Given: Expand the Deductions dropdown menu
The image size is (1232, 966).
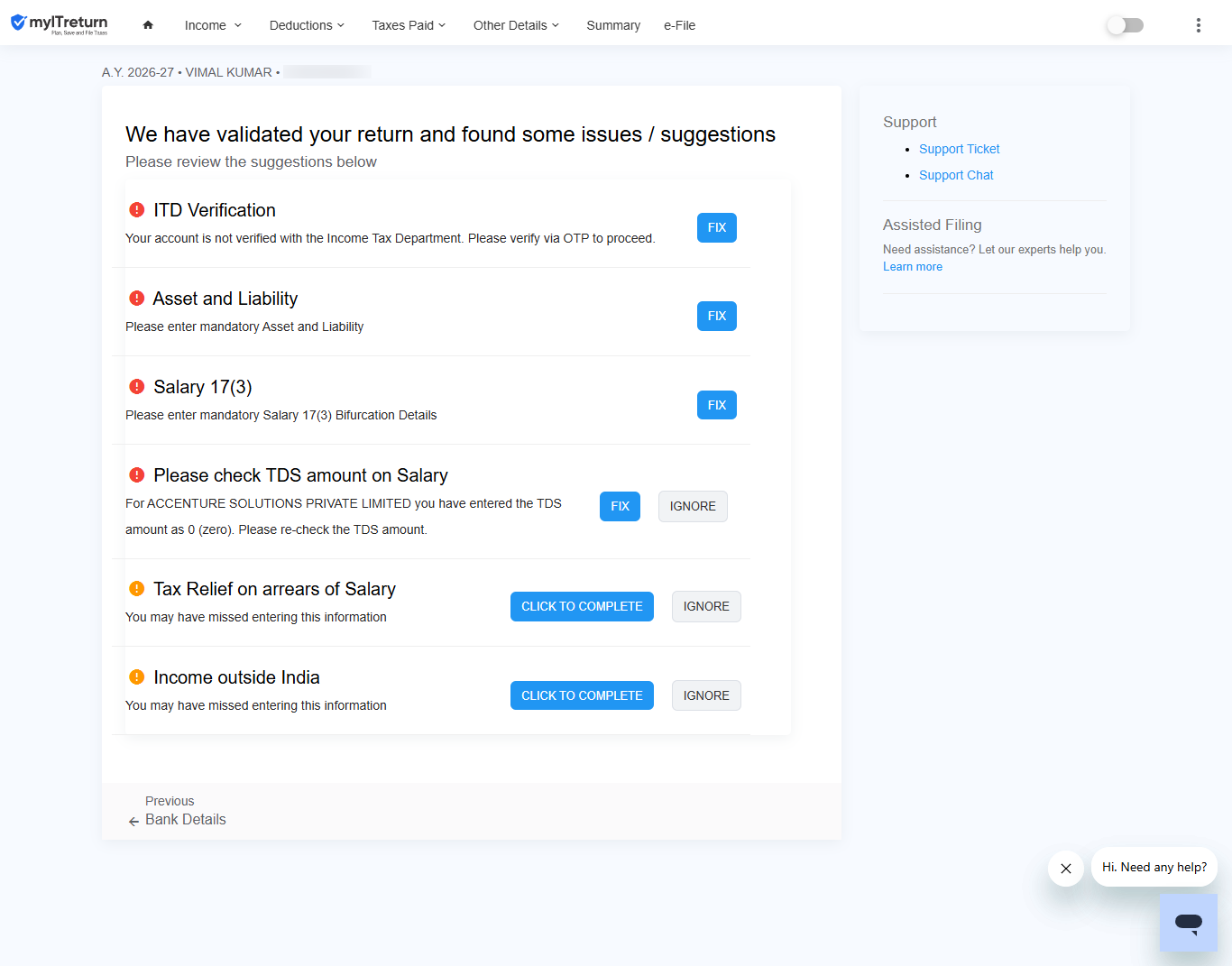Looking at the screenshot, I should point(307,25).
